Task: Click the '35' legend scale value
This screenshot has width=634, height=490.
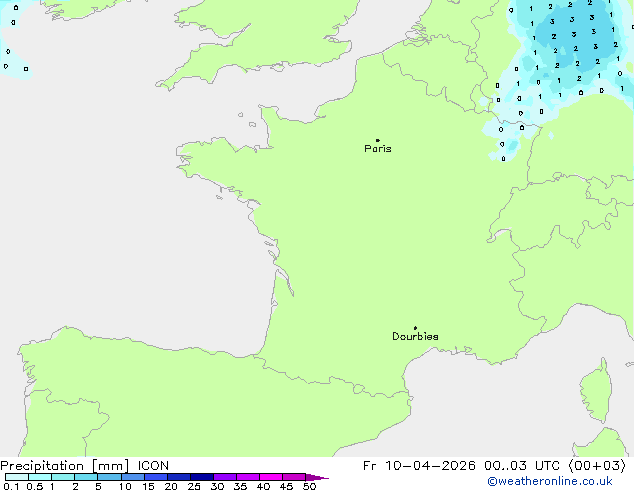Action: tap(240, 486)
